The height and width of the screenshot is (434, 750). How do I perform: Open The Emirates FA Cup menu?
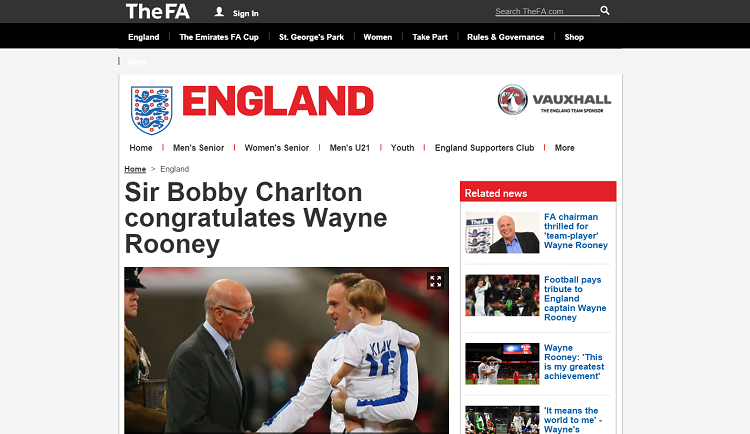point(219,37)
